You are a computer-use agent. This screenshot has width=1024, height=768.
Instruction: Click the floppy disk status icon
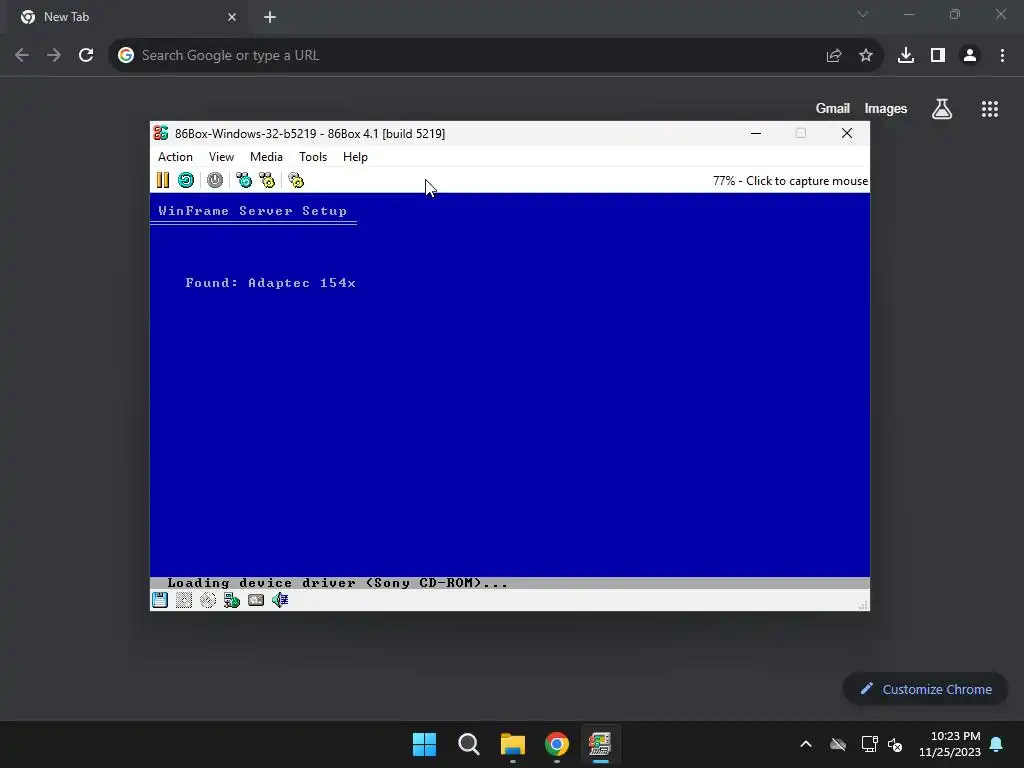[160, 600]
